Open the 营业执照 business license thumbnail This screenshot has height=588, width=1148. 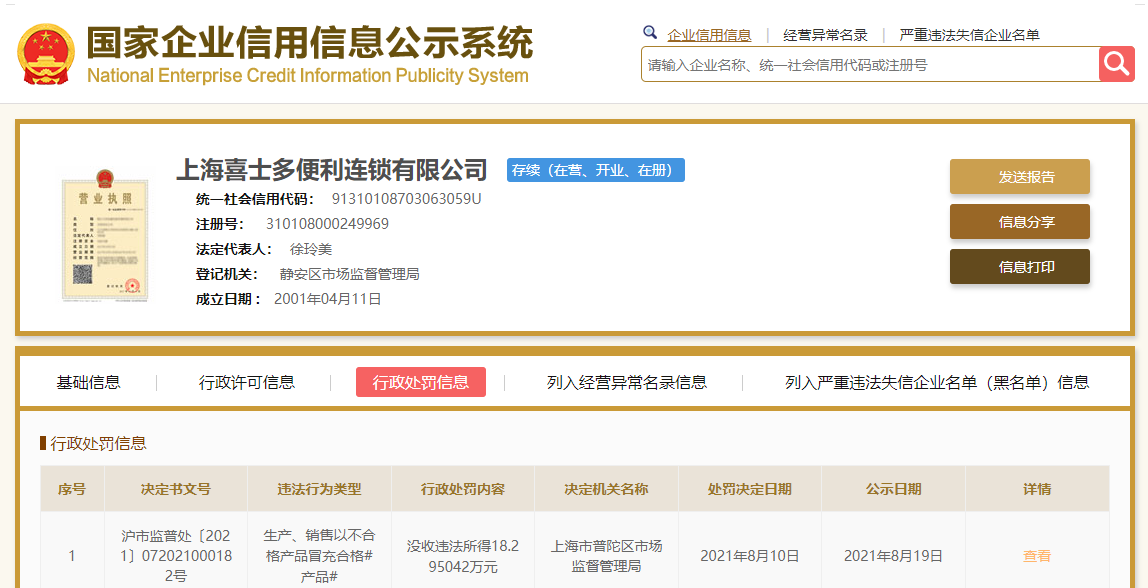click(103, 237)
